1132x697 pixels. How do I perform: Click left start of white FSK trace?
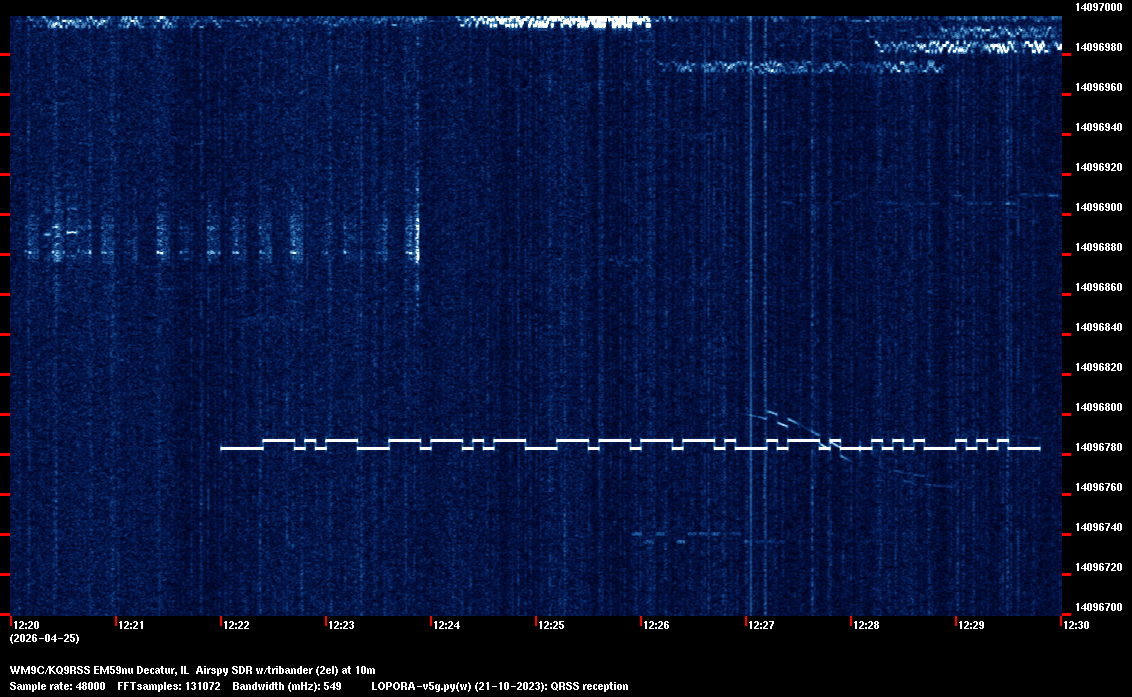223,449
